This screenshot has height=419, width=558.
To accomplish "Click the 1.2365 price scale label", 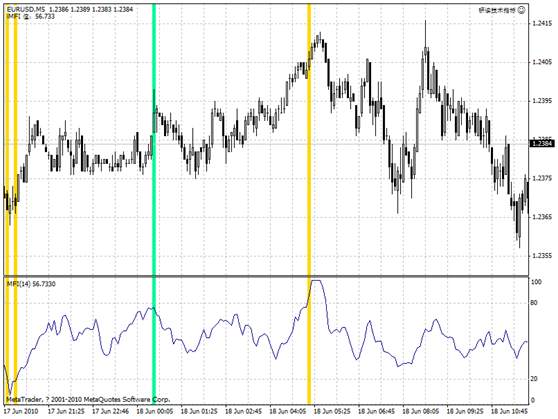I will click(x=542, y=217).
